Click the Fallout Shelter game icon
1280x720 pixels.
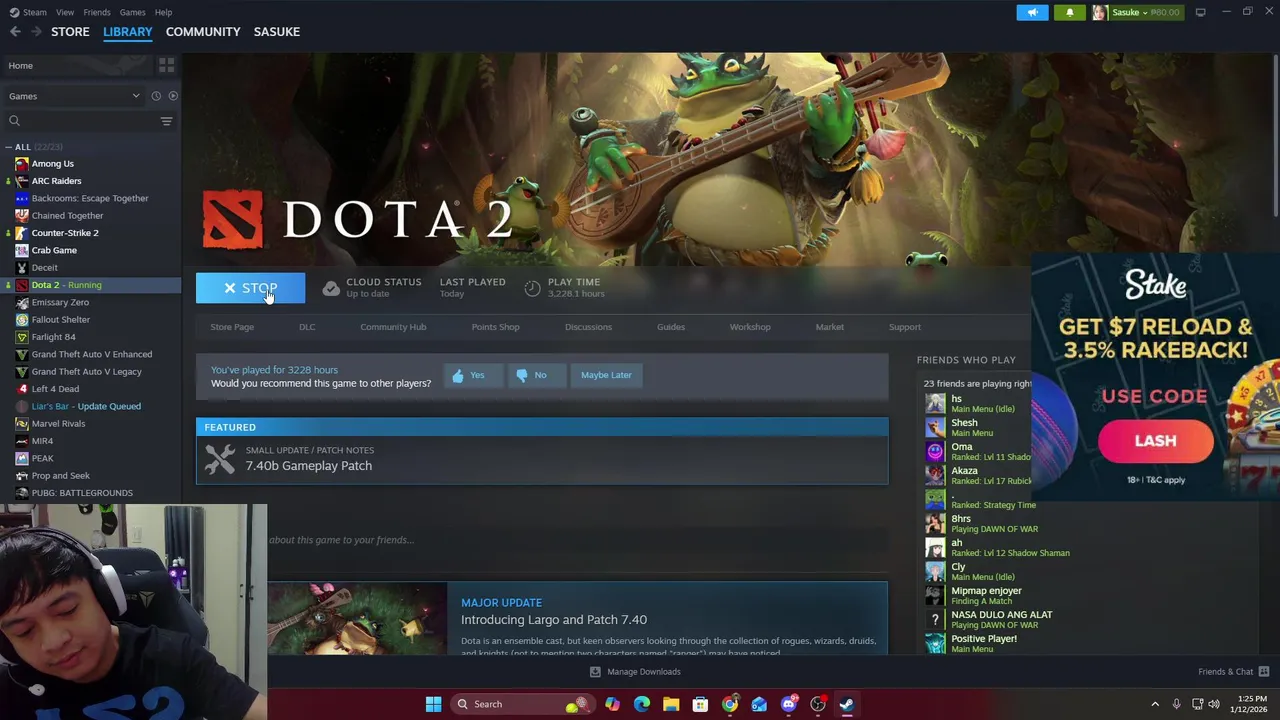pyautogui.click(x=22, y=320)
